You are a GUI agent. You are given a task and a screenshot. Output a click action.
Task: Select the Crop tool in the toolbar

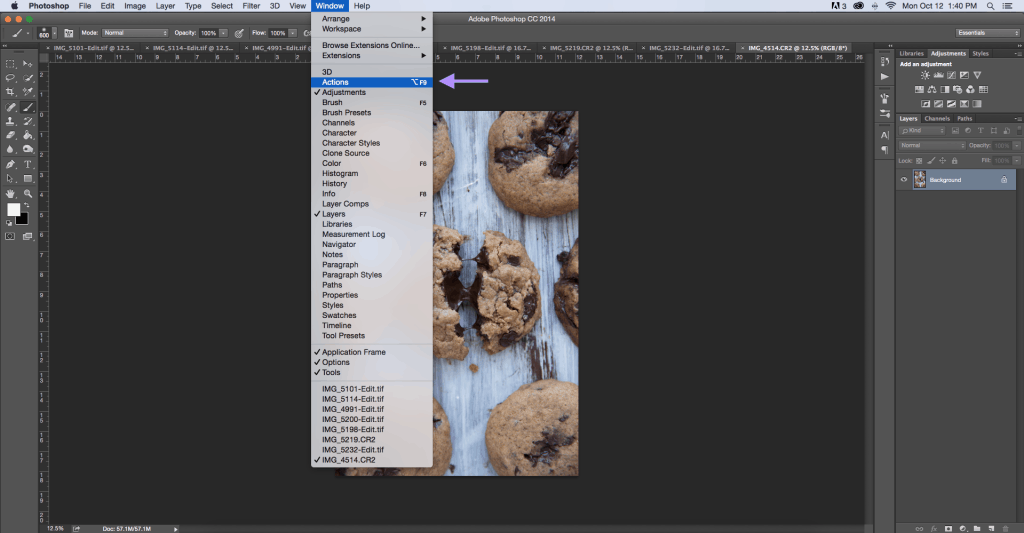(11, 92)
